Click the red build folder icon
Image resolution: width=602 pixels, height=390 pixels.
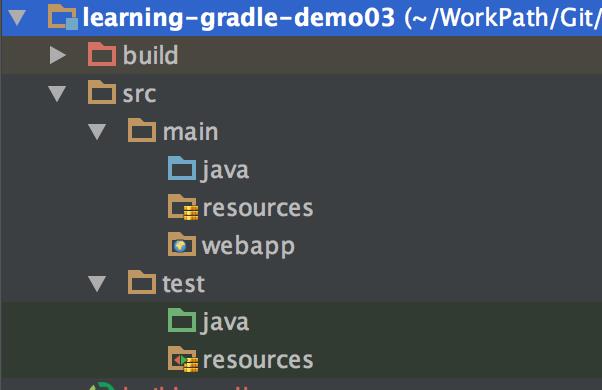102,55
